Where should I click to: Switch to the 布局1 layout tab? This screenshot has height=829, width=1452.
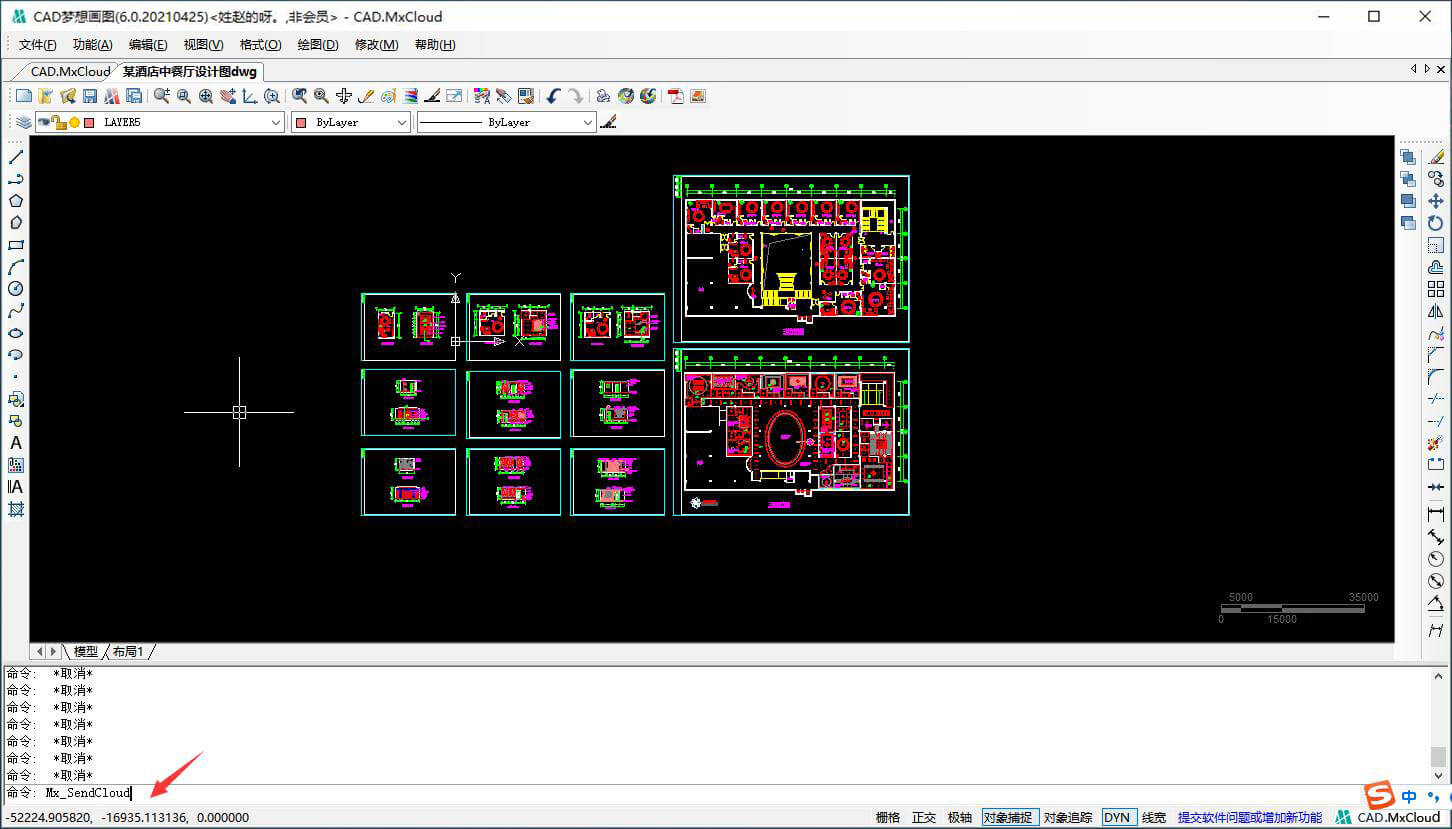tap(128, 651)
